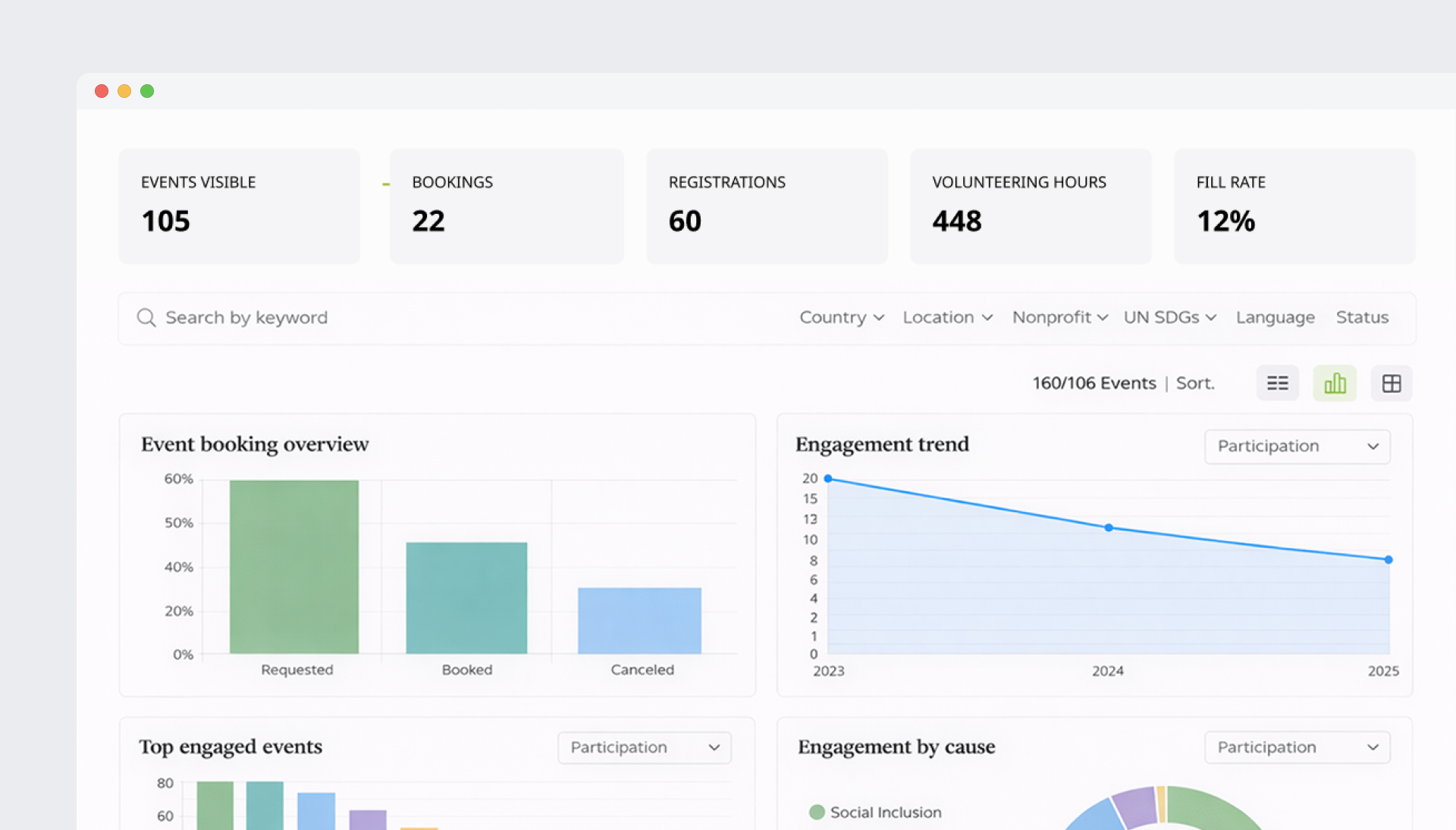Open Top engaged events Participation dropdown
Image resolution: width=1456 pixels, height=830 pixels.
(x=644, y=747)
